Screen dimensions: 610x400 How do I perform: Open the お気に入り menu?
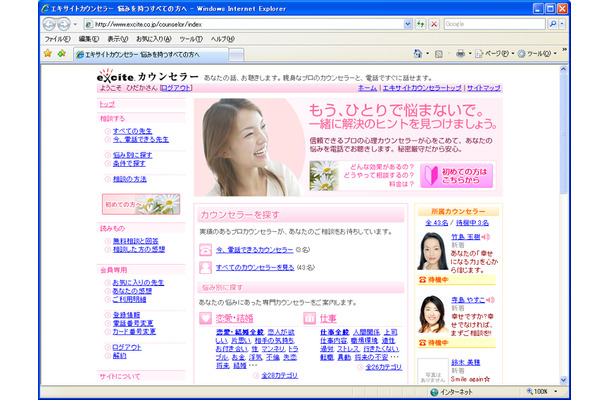[154, 39]
